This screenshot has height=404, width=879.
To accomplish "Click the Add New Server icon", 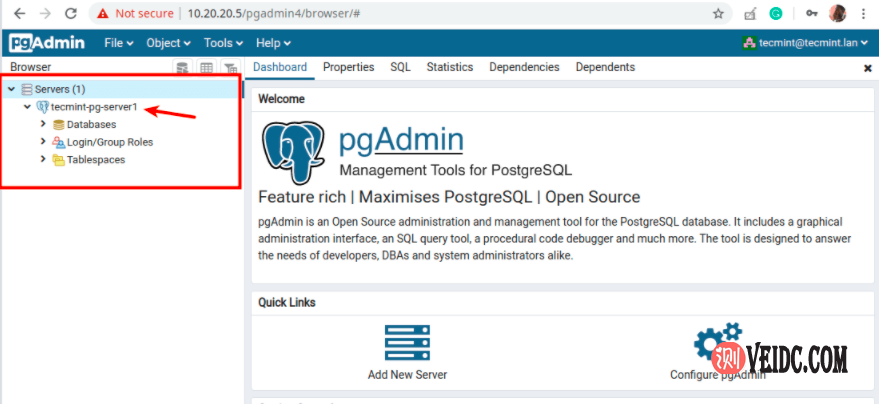I will [x=407, y=343].
